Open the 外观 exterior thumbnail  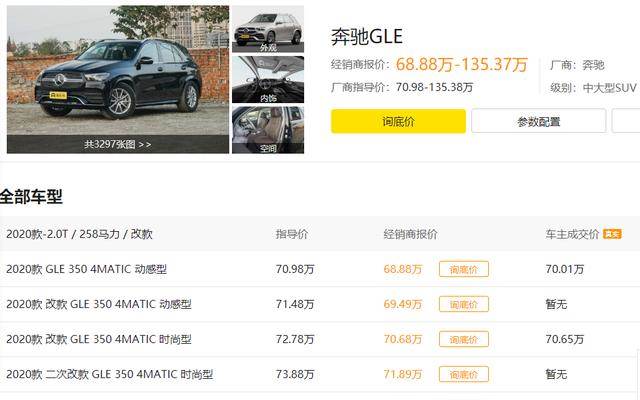[268, 29]
